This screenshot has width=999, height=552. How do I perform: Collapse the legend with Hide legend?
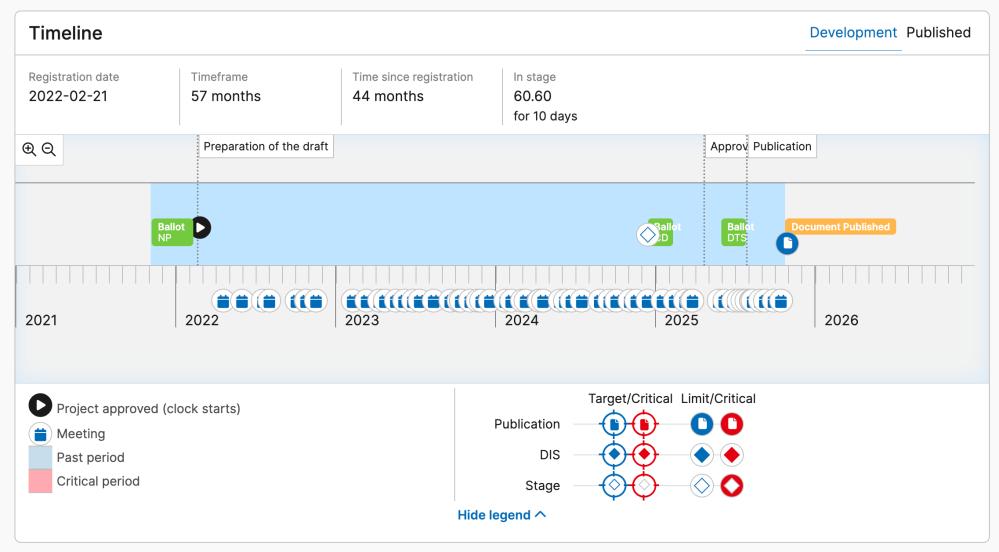click(502, 515)
